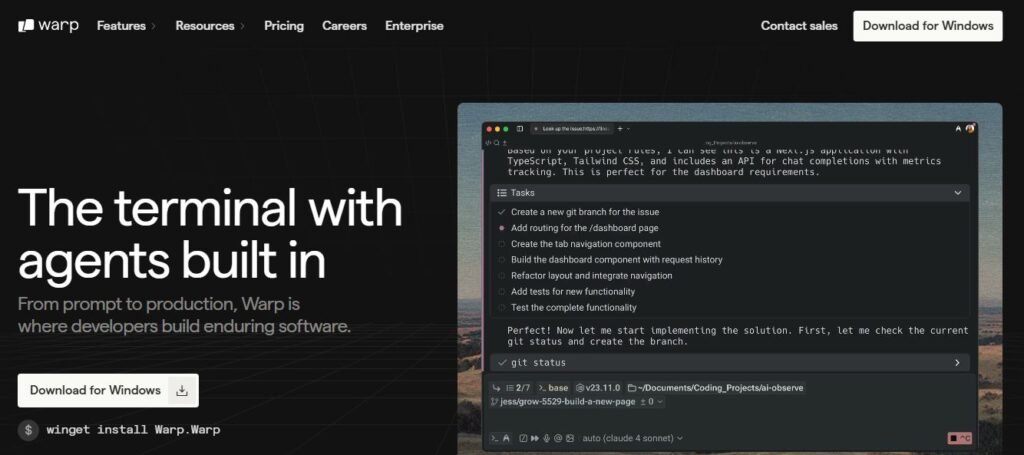Click the dollar prompt icon beside winget command

click(29, 430)
